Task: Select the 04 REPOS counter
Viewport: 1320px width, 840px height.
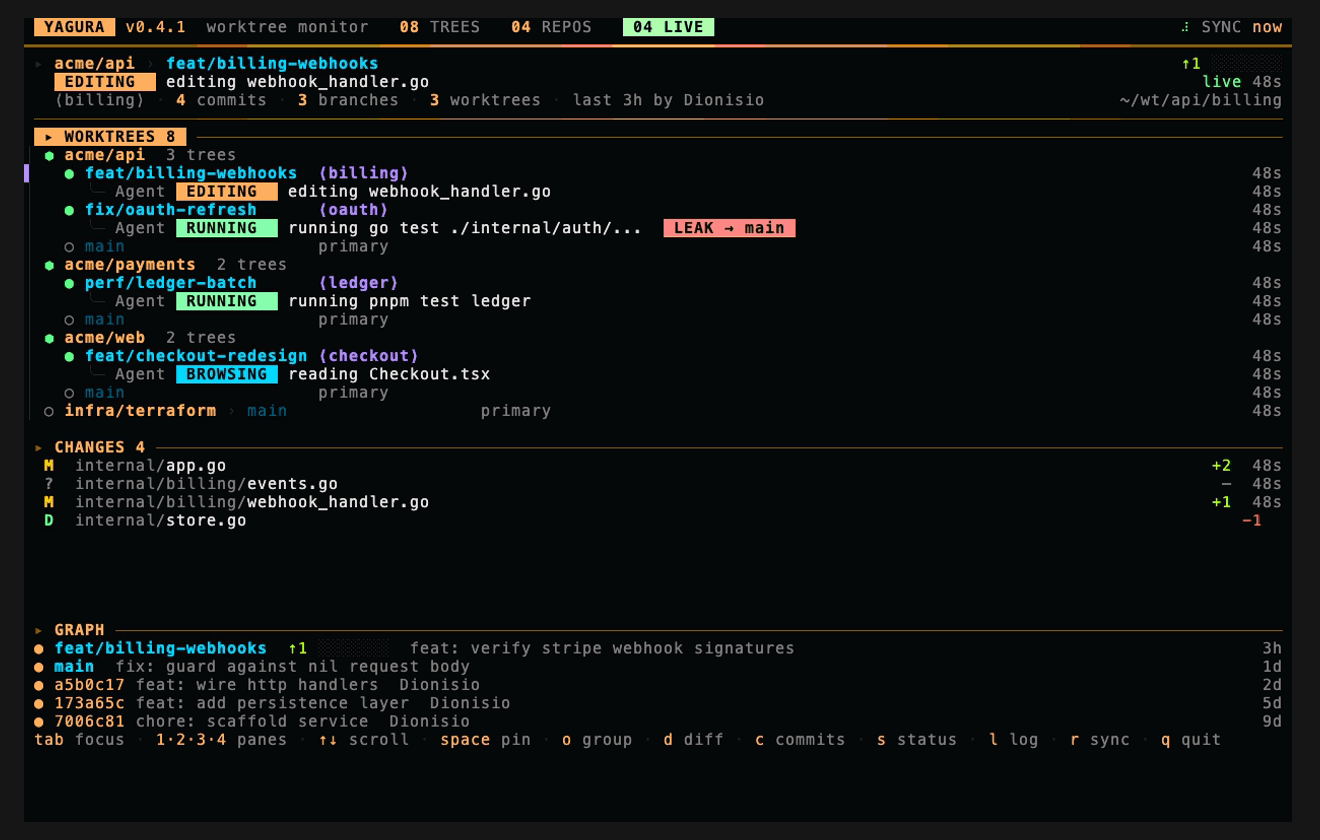Action: [551, 27]
